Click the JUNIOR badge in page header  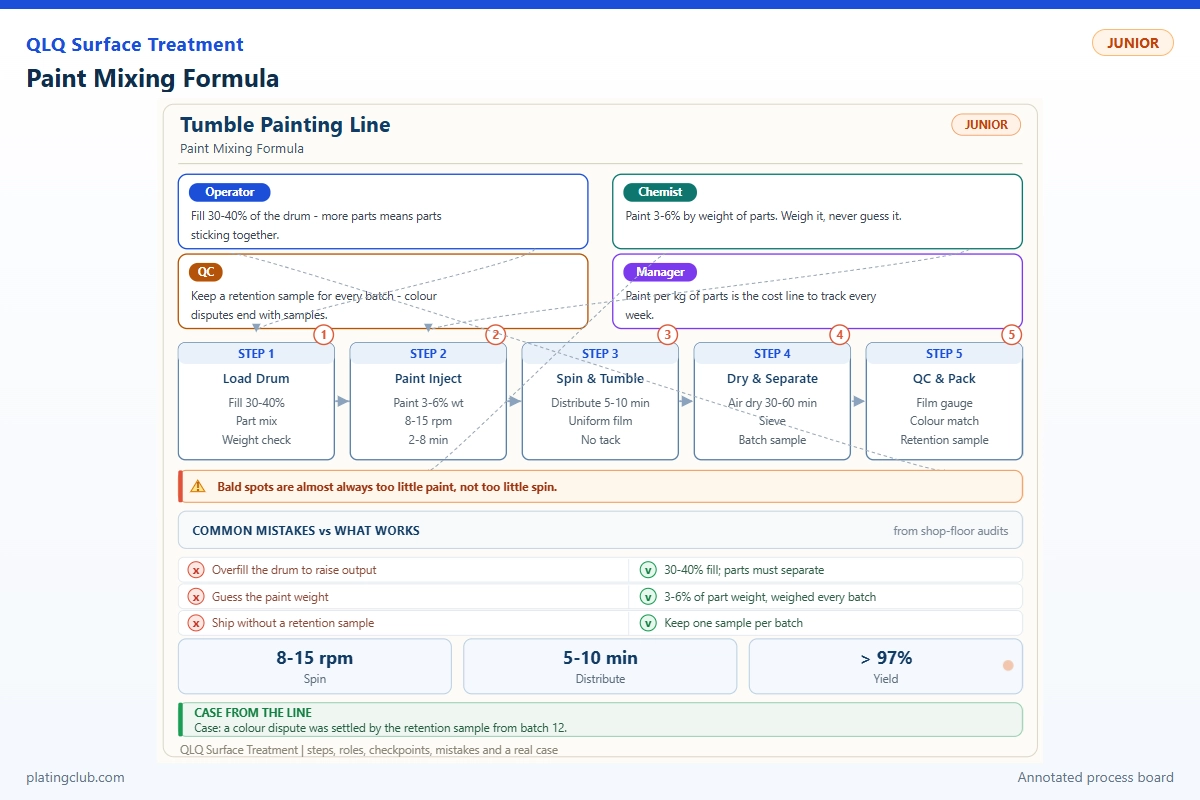(1132, 43)
